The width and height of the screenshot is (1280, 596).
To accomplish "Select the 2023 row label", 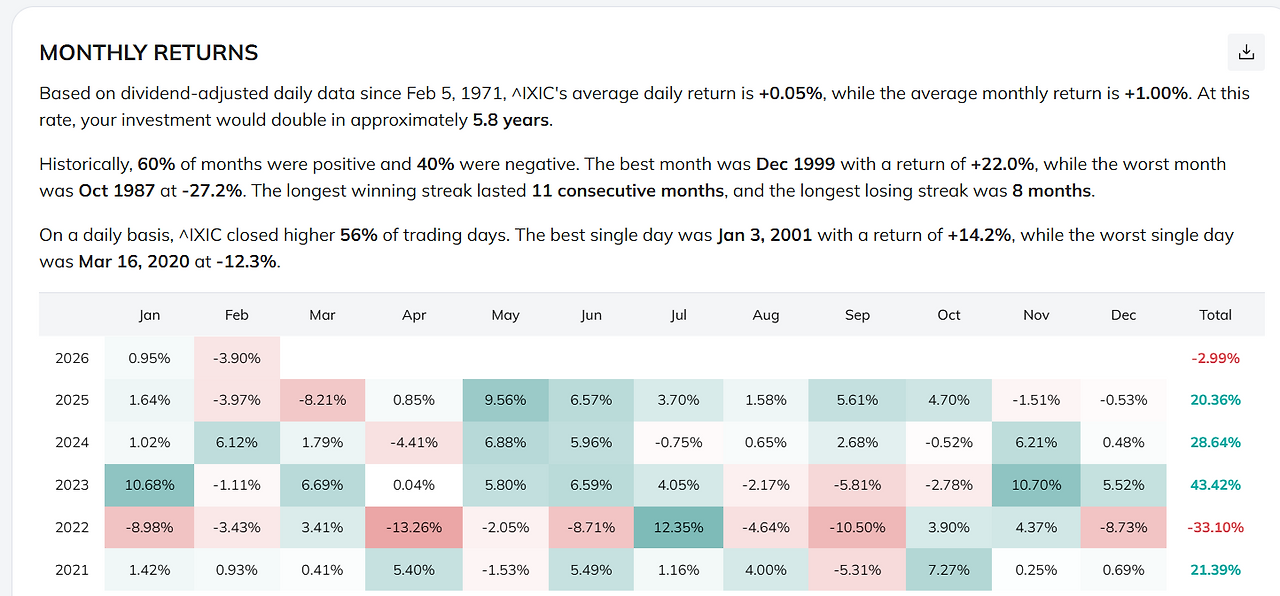I will point(72,485).
